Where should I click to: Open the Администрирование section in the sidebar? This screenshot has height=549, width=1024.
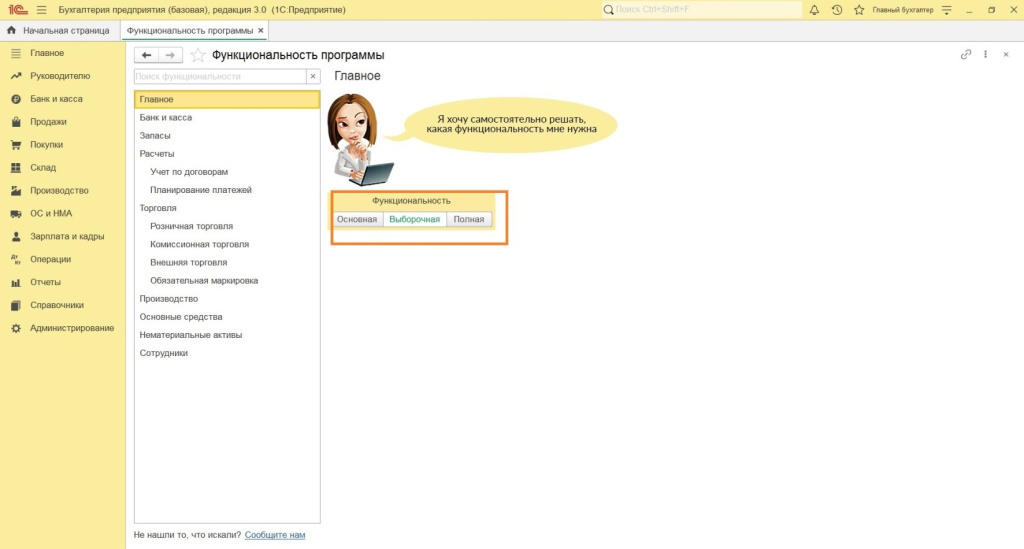coord(71,328)
